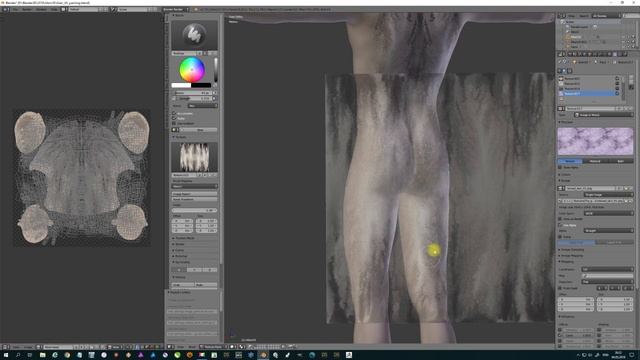
Task: Click the Blender icon in the Windows taskbar
Action: coord(263,355)
